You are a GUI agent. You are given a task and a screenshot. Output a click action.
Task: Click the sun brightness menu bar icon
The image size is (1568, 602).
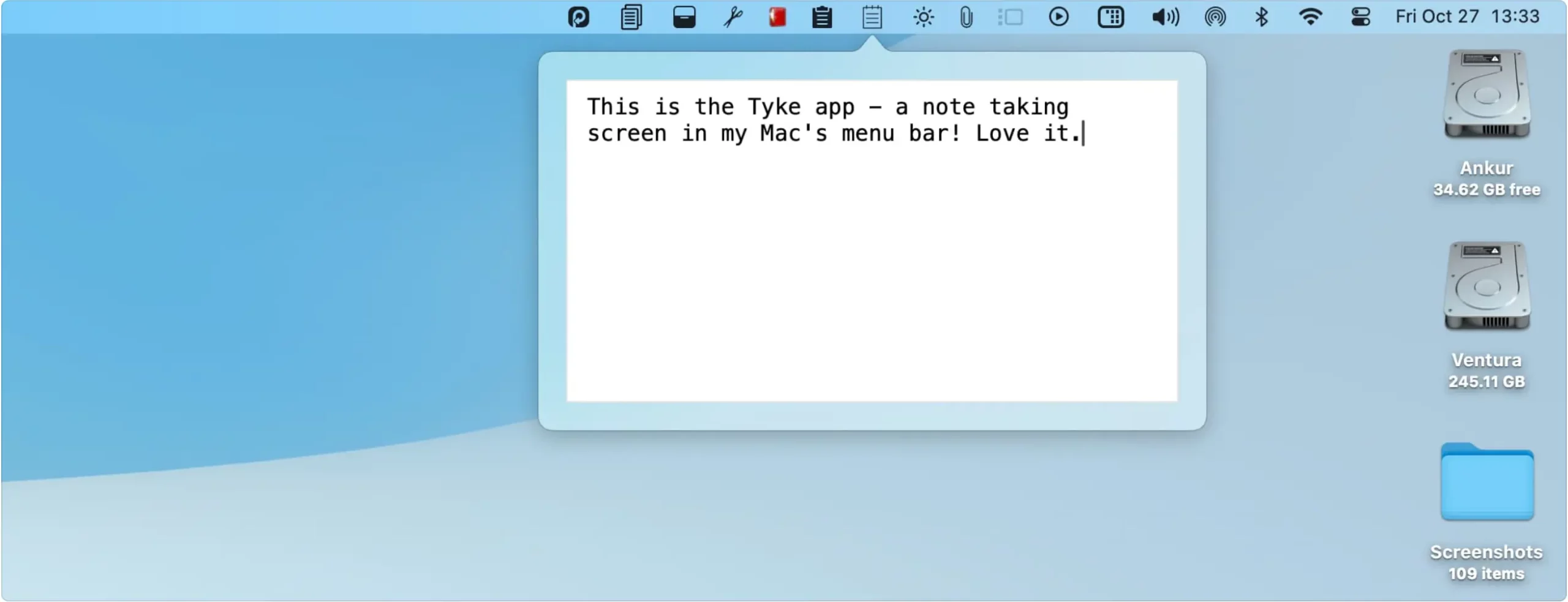click(x=924, y=17)
